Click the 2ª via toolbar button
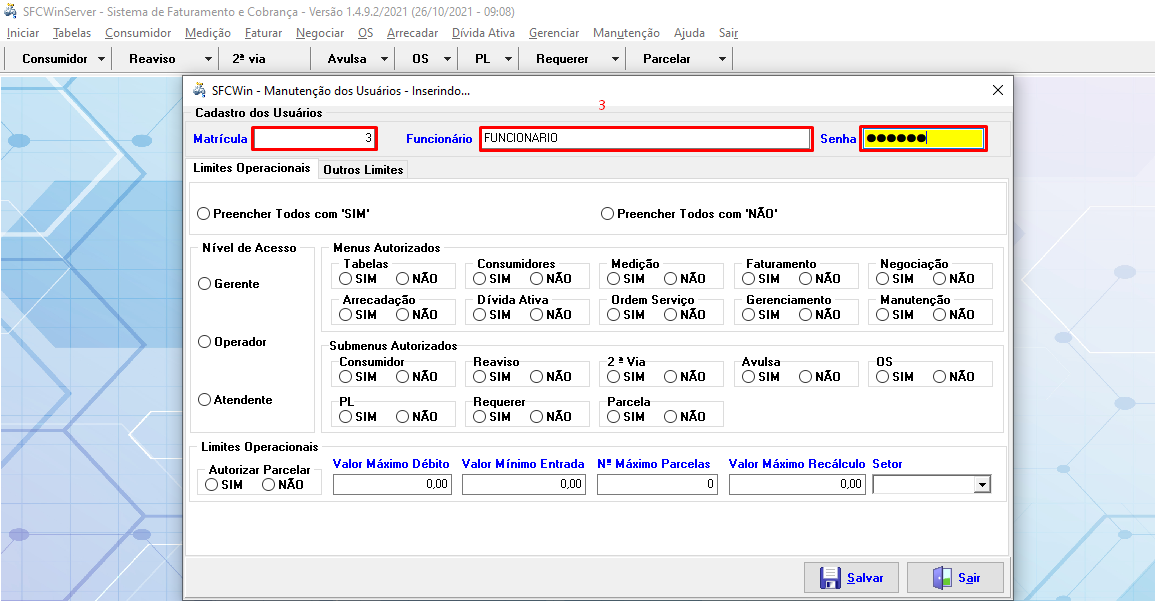Image resolution: width=1155 pixels, height=601 pixels. pos(249,59)
